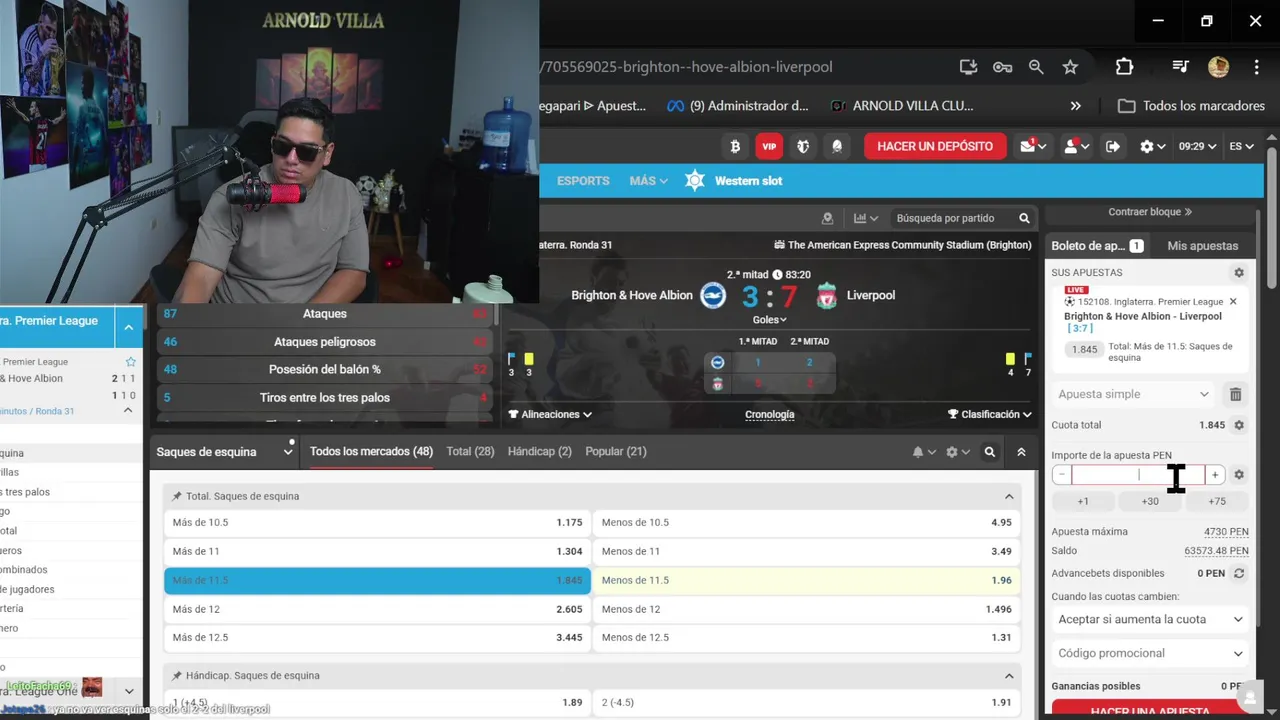
Task: Select Todos los mercados (48) tab
Action: [371, 452]
